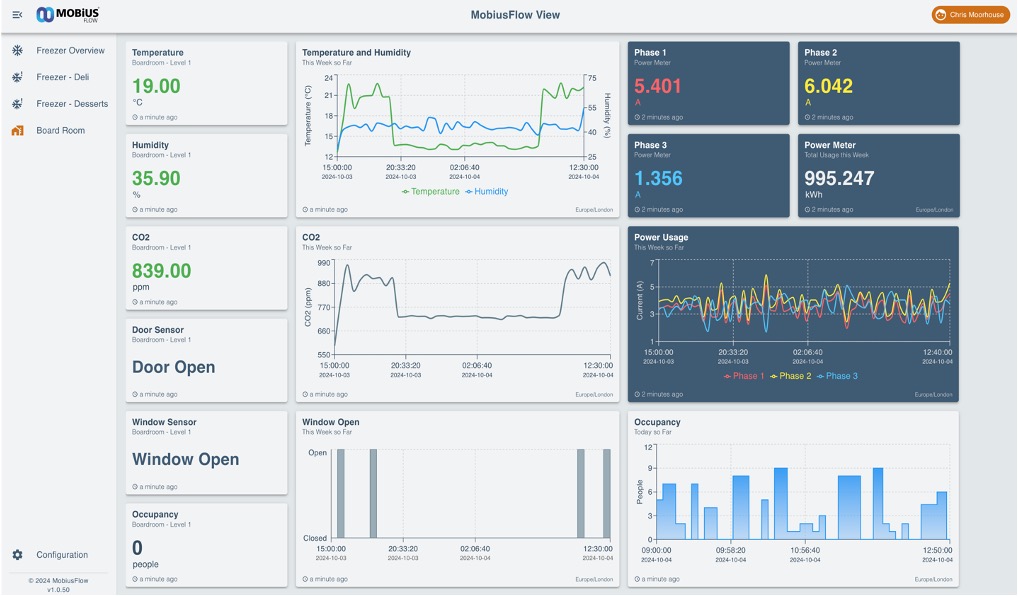Click the Configuration gear icon

point(17,555)
